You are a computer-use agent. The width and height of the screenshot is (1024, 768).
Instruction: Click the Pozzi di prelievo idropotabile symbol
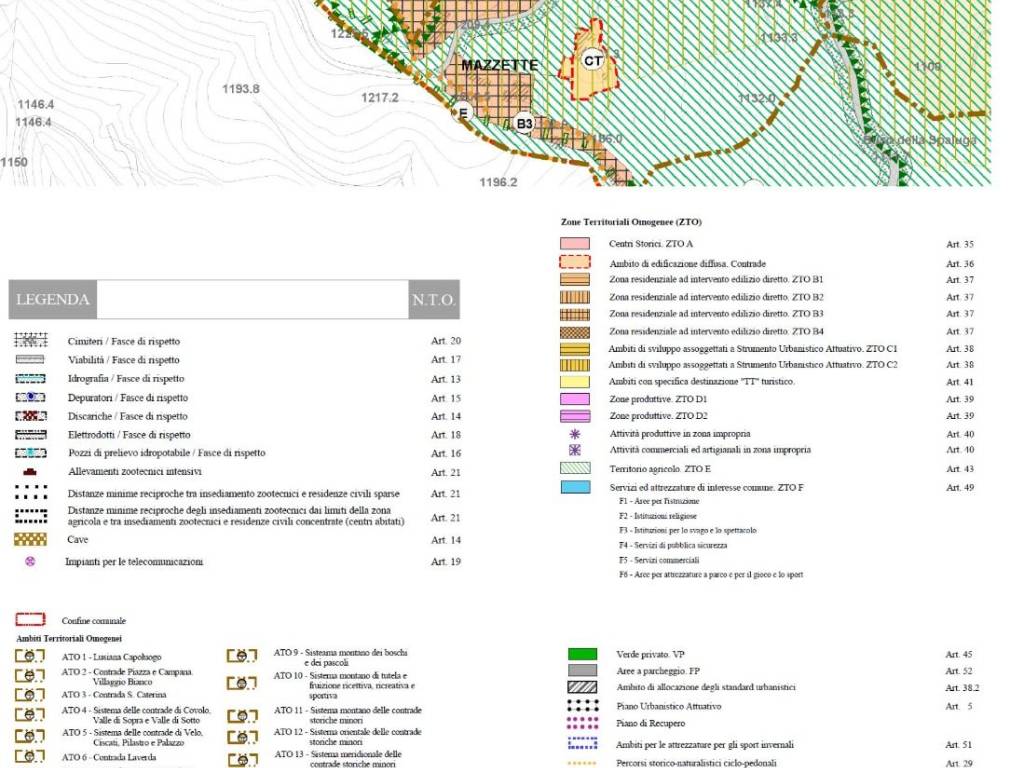point(31,453)
